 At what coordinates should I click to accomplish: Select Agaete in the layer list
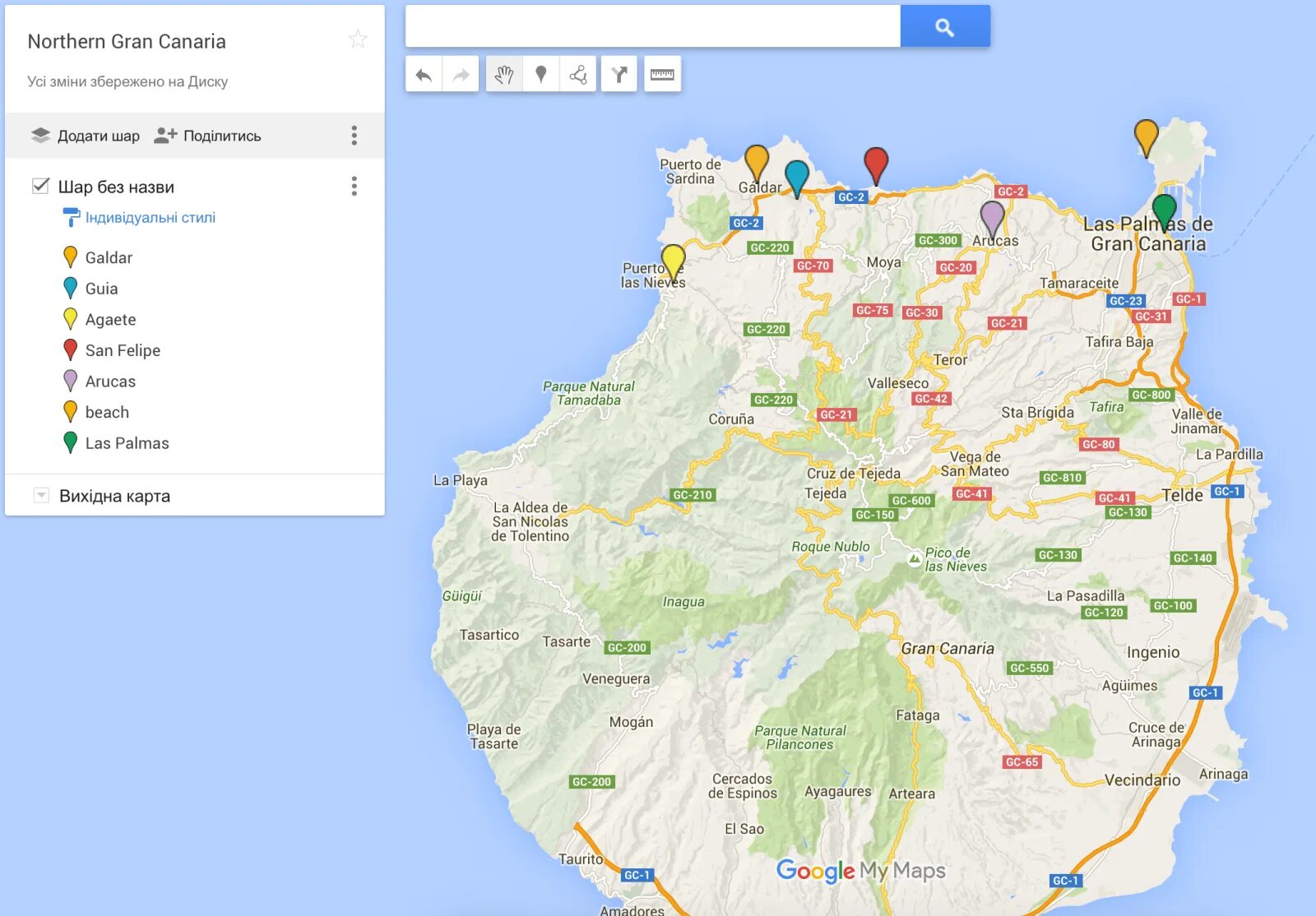[x=110, y=320]
